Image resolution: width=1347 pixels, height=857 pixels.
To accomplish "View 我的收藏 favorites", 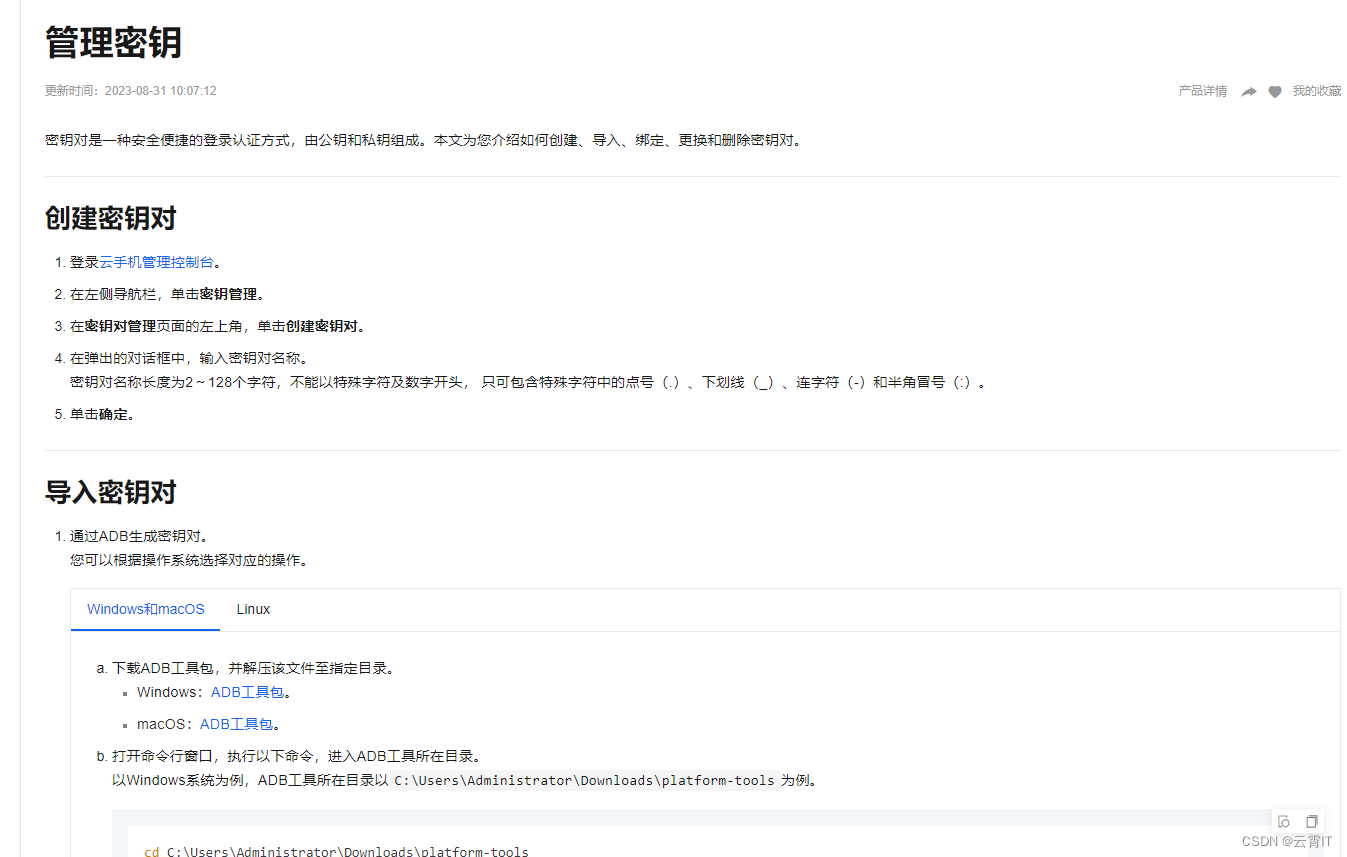I will (x=1318, y=90).
